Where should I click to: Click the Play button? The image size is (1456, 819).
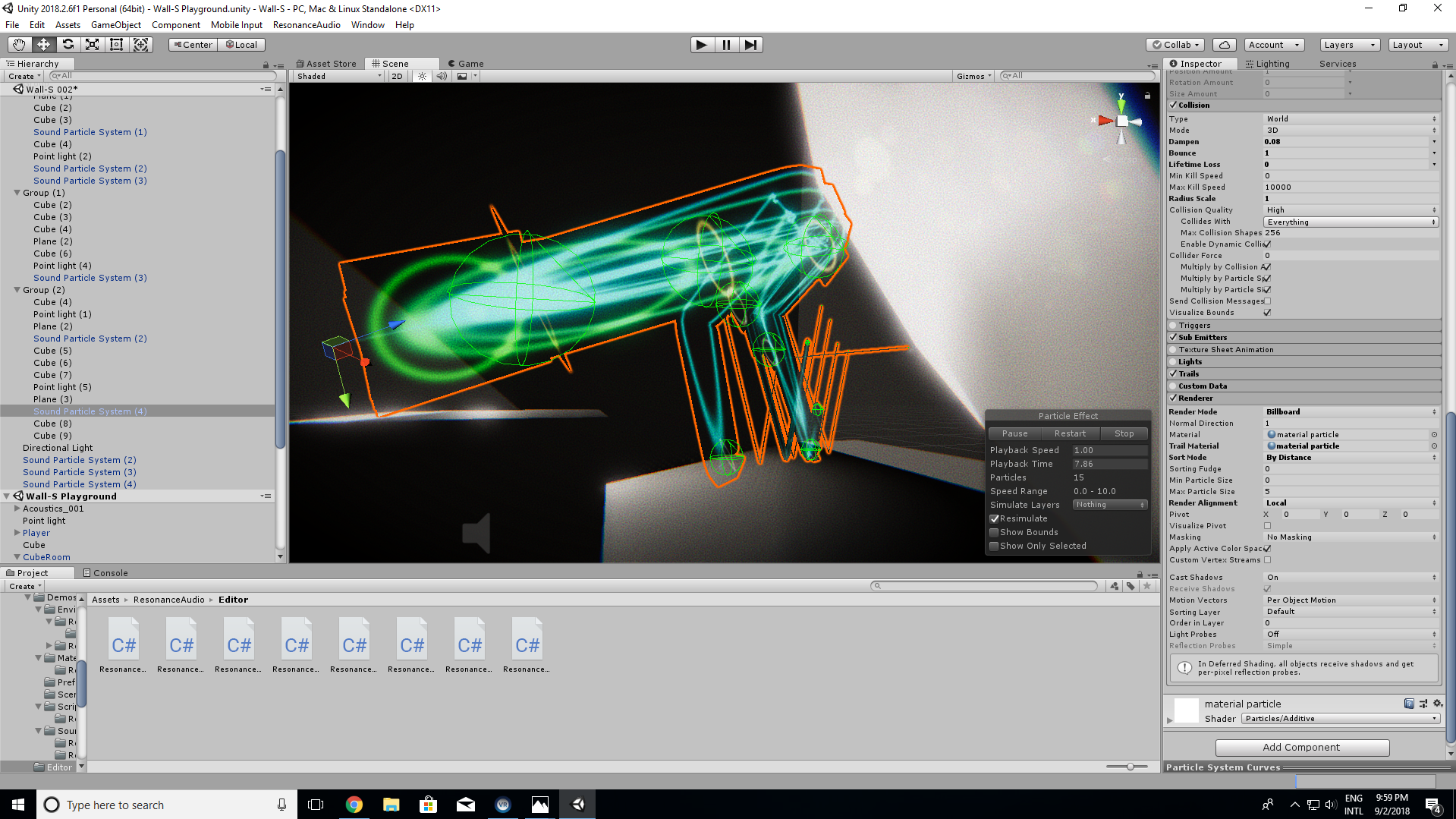point(702,45)
